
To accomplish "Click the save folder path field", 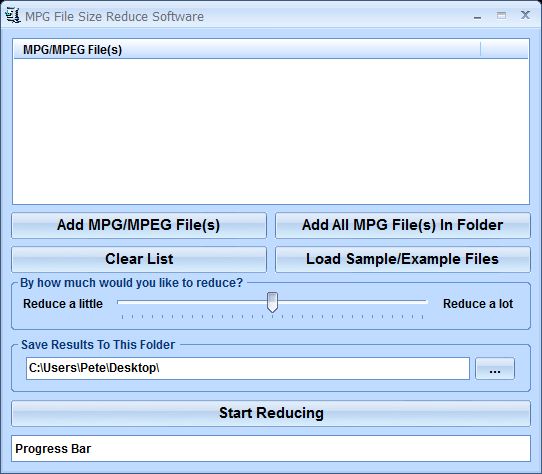I will [248, 369].
